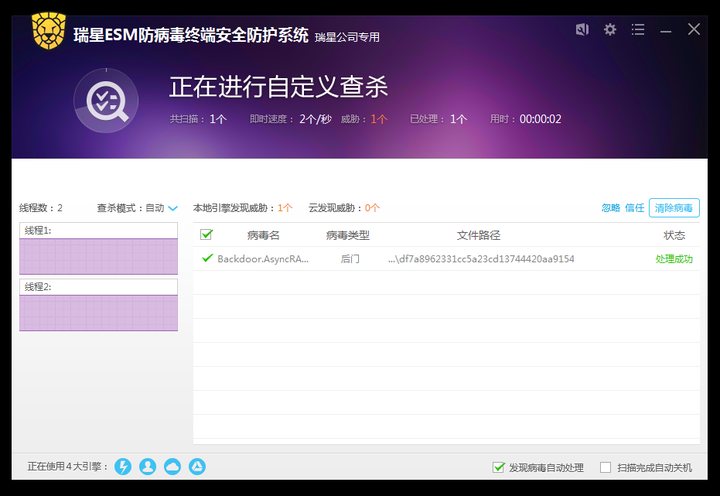The image size is (720, 496).
Task: Click the 线程数：2 label
Action: click(41, 208)
